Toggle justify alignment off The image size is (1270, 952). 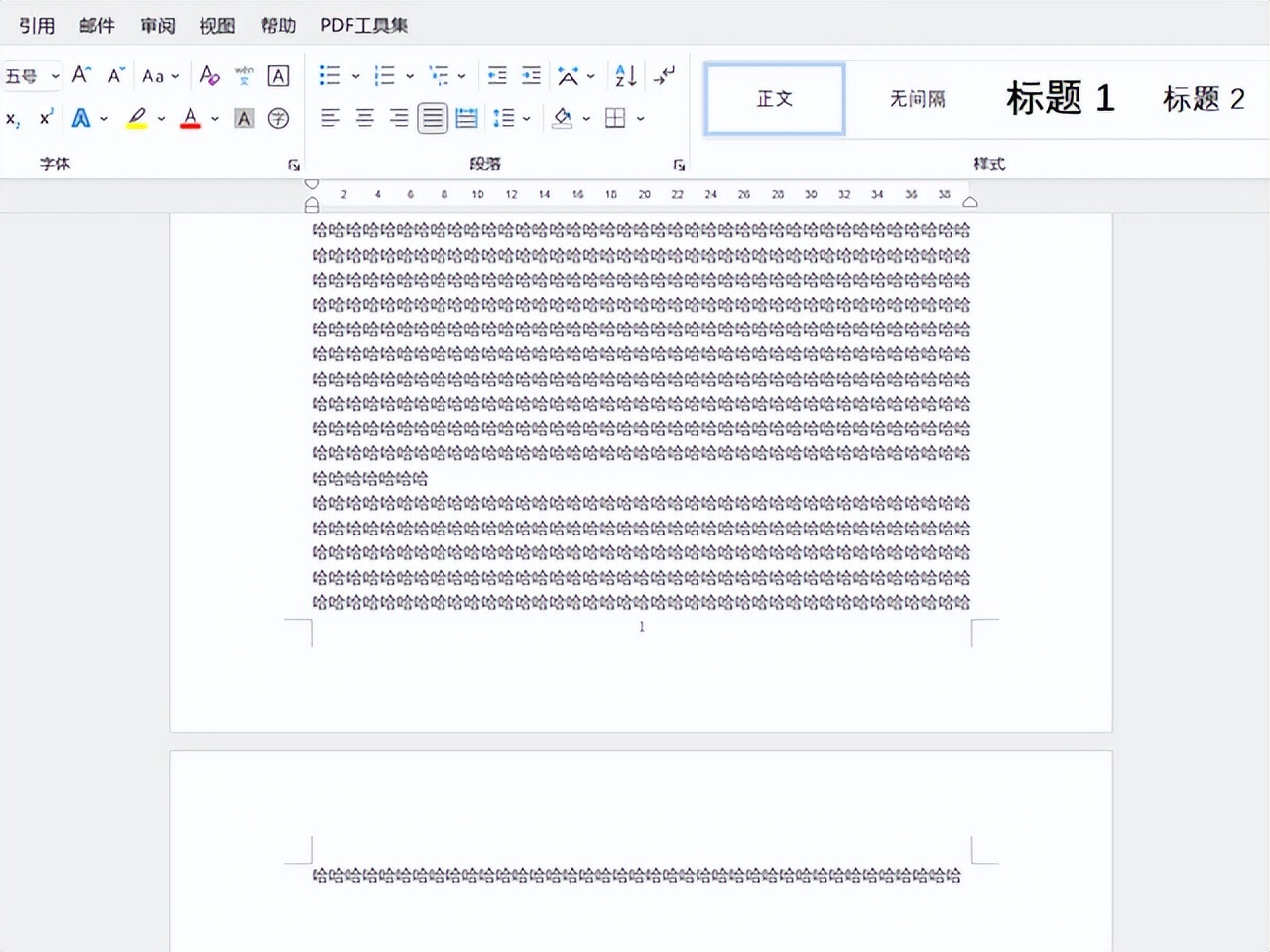click(x=432, y=118)
